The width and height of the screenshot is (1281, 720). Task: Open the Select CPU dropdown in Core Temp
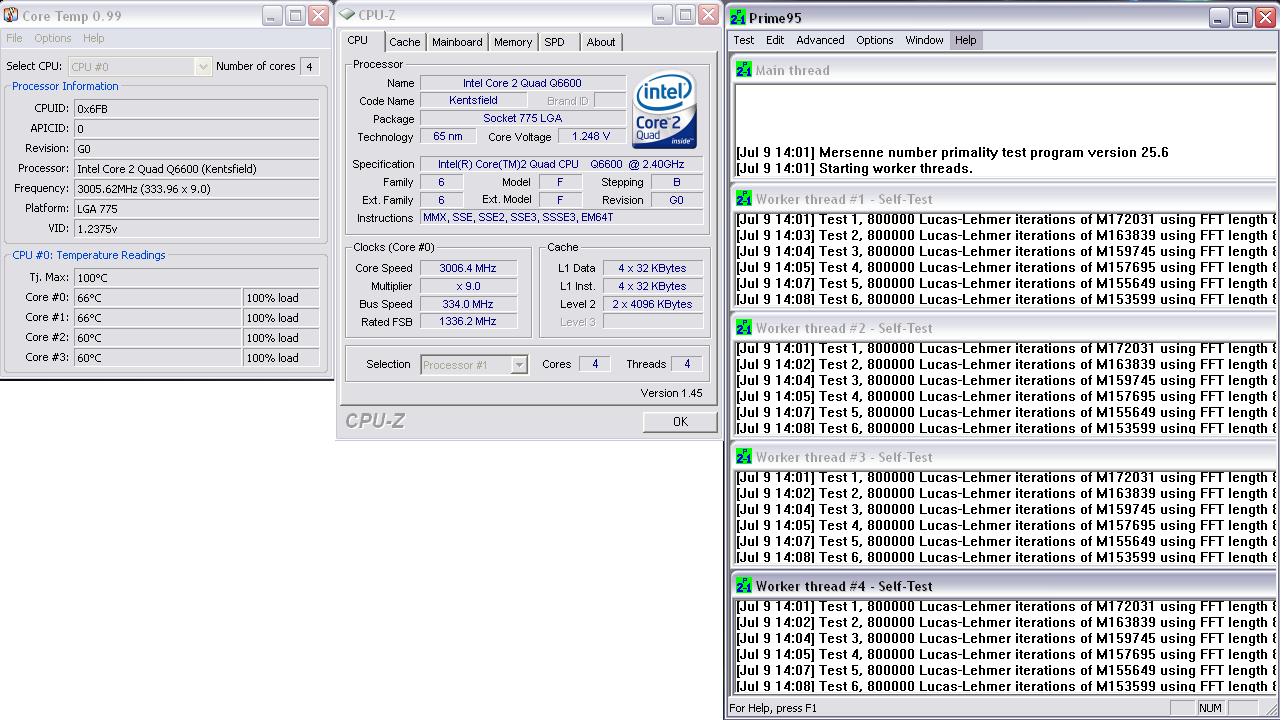(x=203, y=66)
